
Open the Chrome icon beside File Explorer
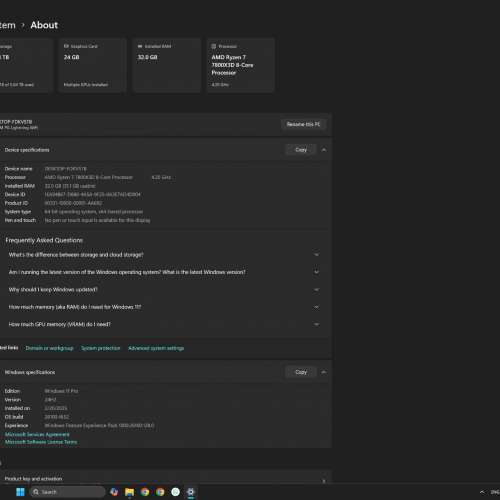145,492
